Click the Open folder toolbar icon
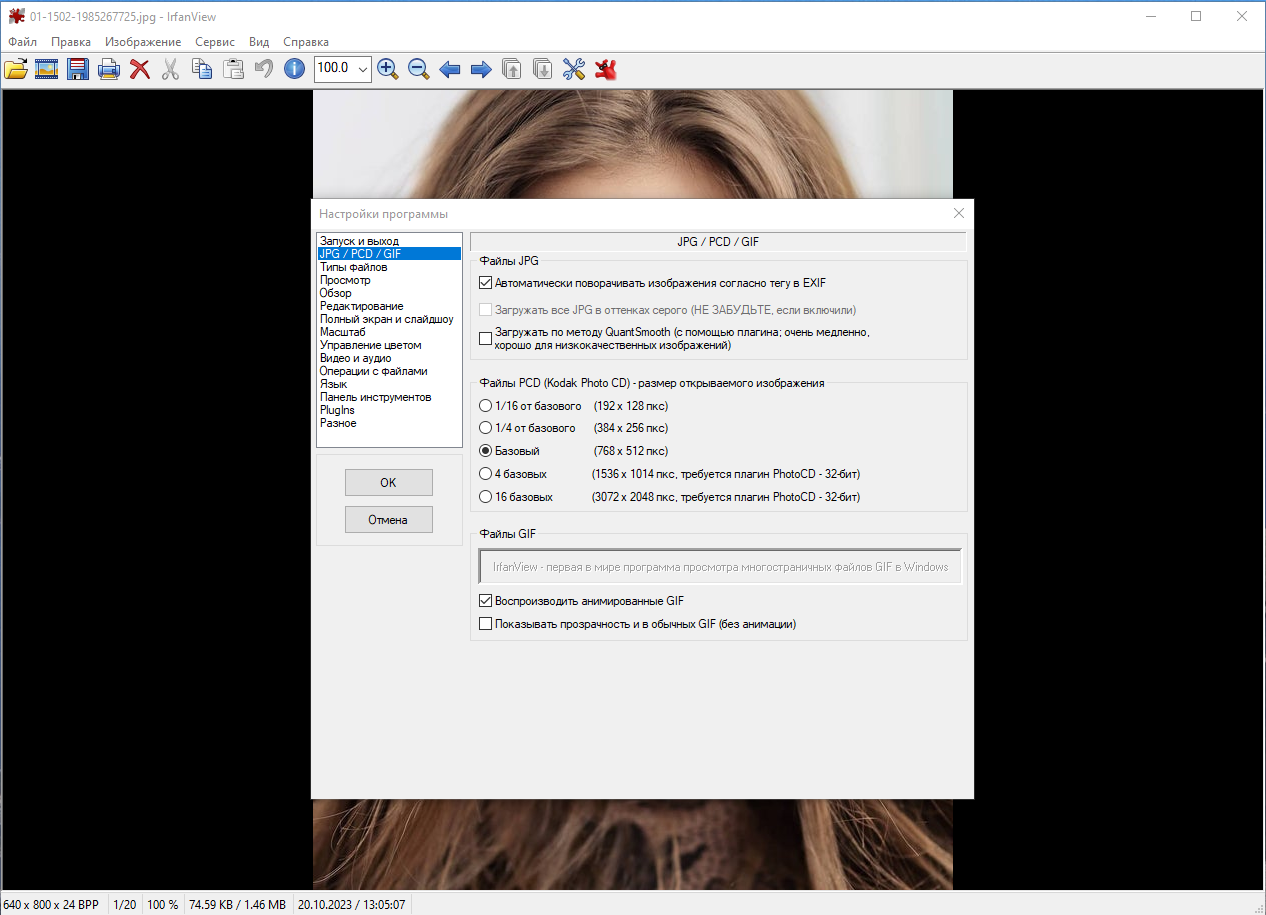 [16, 69]
